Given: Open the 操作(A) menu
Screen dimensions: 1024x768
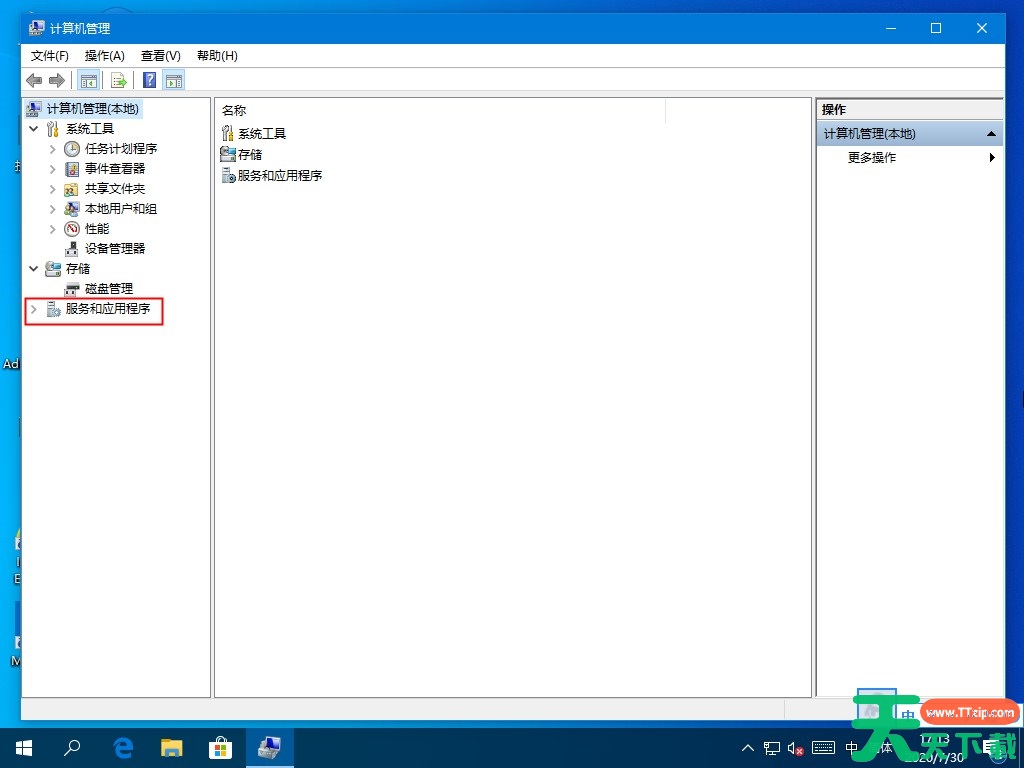Looking at the screenshot, I should [104, 56].
